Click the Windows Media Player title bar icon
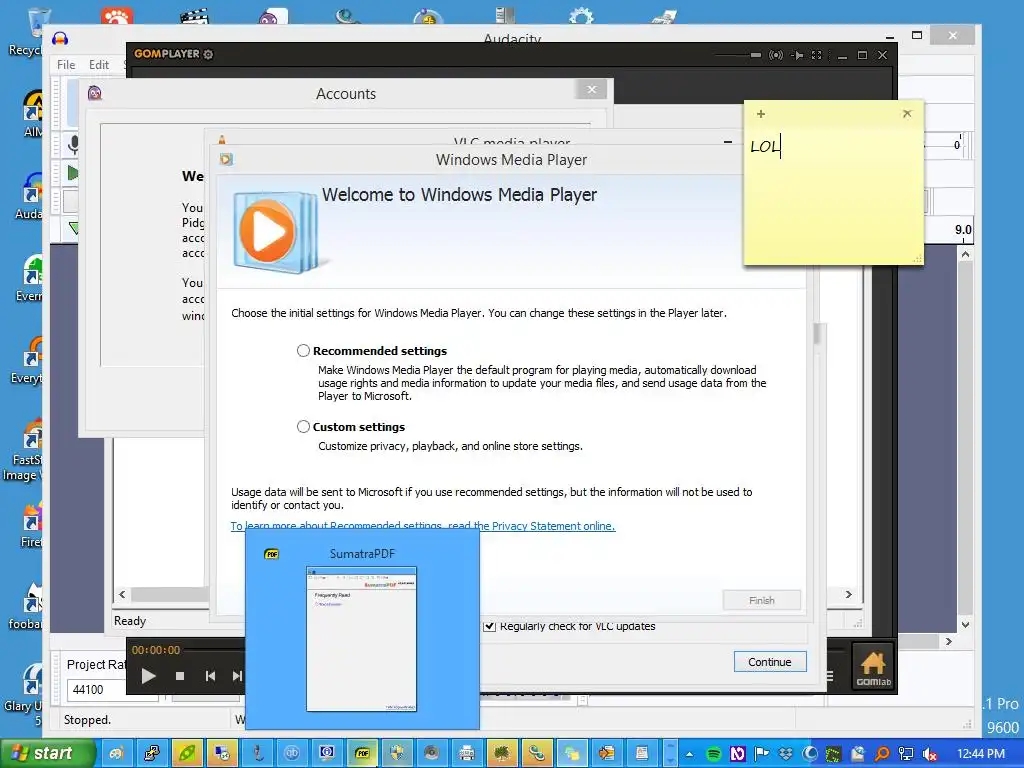Viewport: 1024px width, 768px height. [226, 159]
